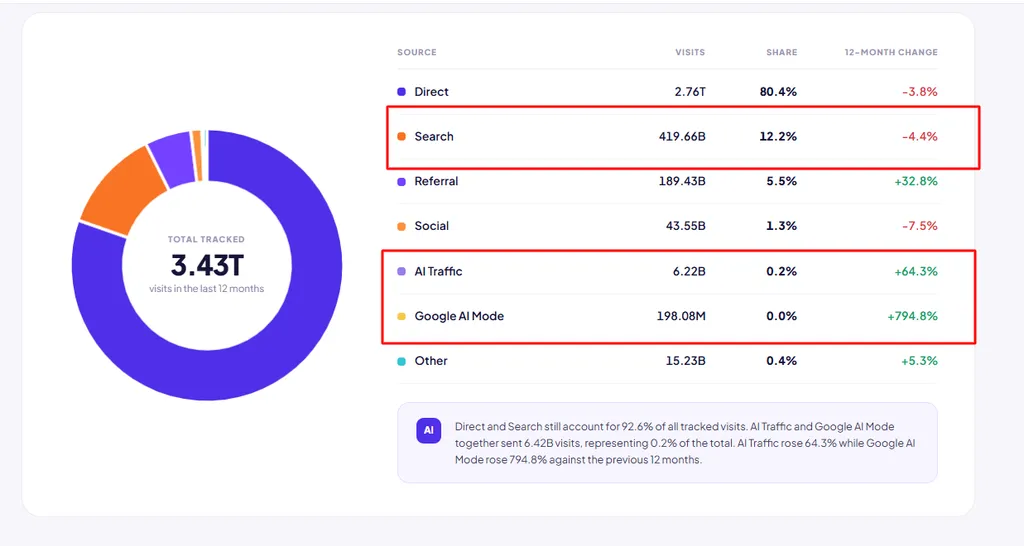Select the AI Traffic source label
1024x546 pixels.
pos(438,271)
